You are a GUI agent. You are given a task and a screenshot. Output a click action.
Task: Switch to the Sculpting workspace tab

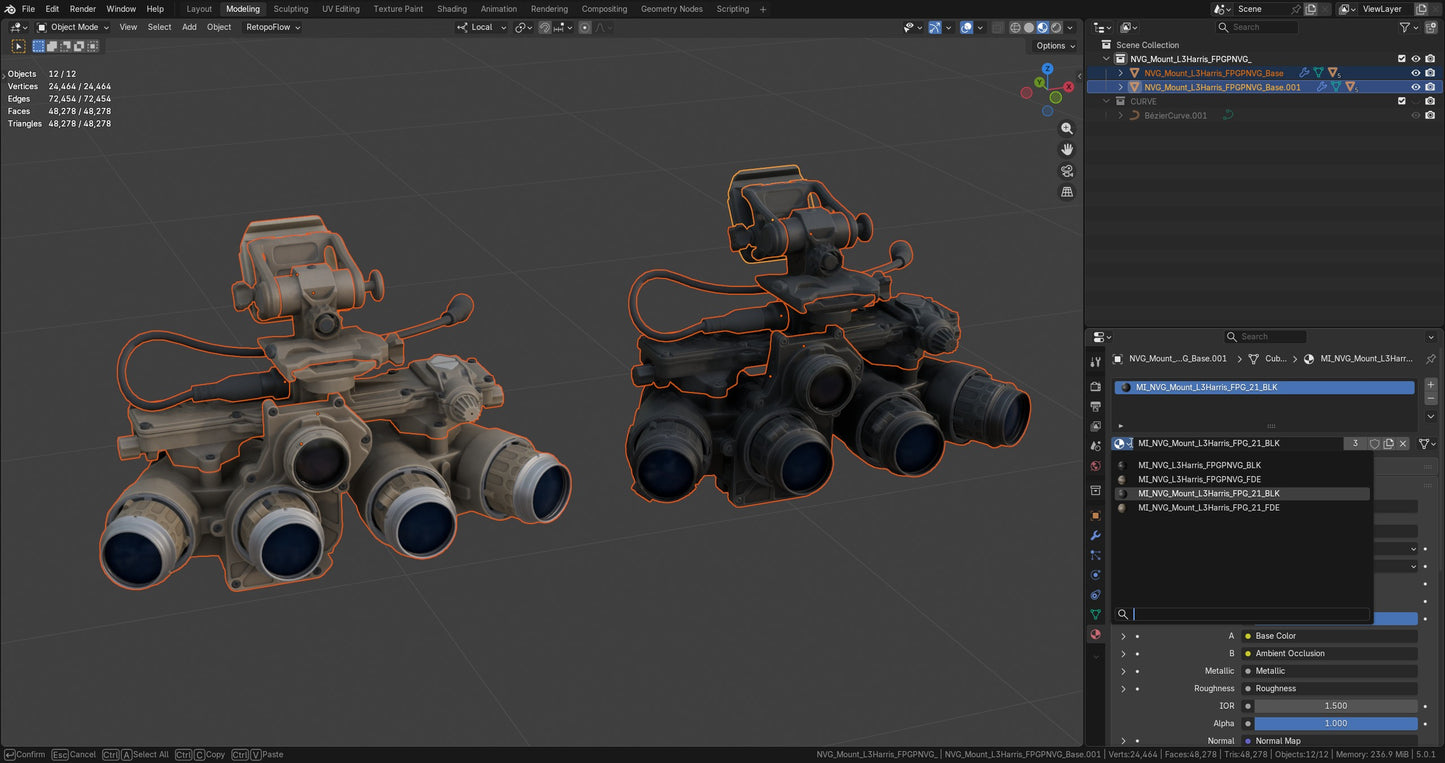(x=290, y=8)
